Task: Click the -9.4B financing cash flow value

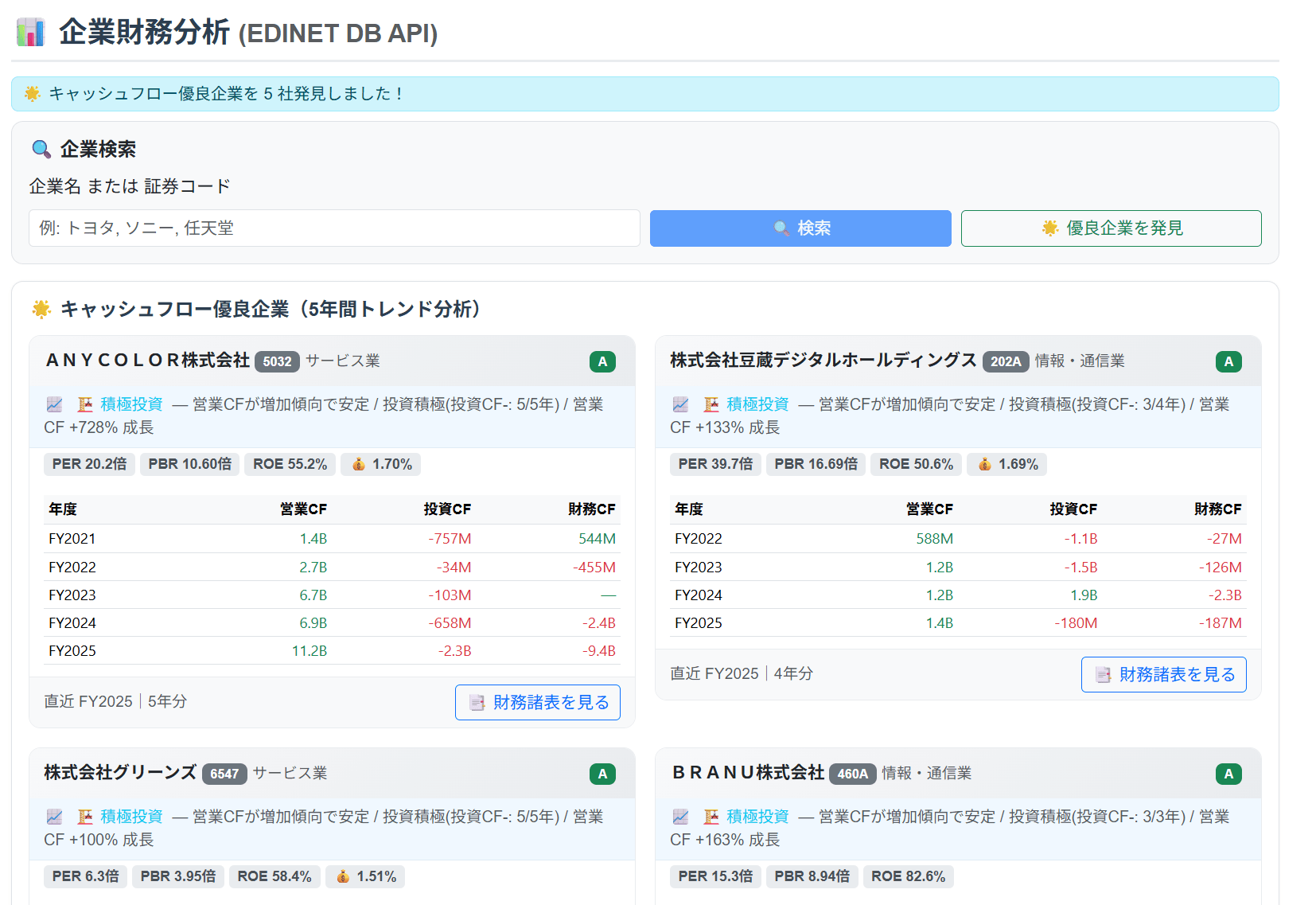Action: click(599, 651)
